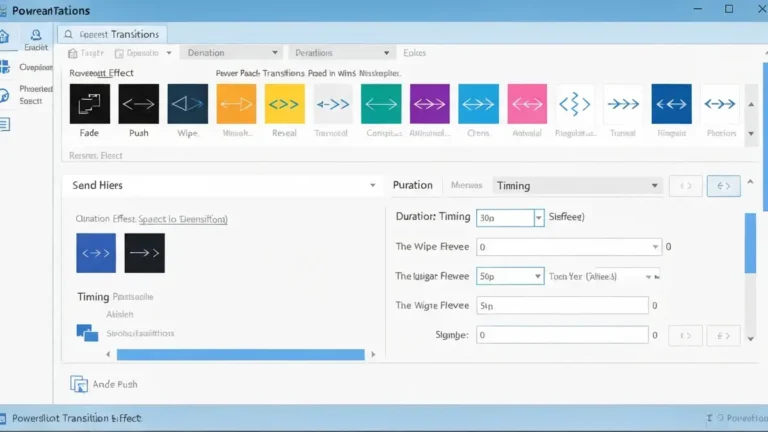Open the Derarfiions dropdown
This screenshot has height=432, width=768.
(x=342, y=53)
